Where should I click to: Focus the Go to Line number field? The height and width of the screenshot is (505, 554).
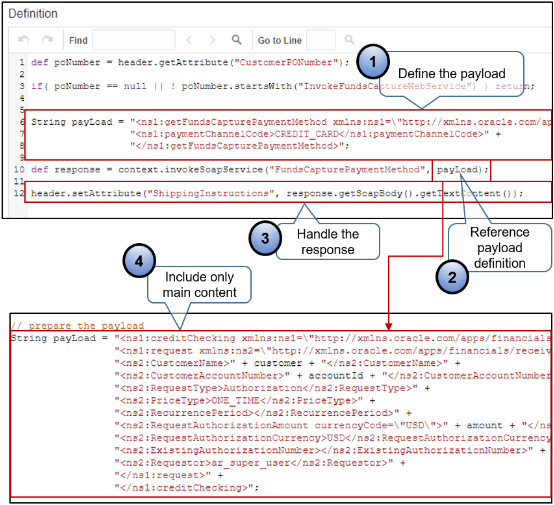[321, 40]
